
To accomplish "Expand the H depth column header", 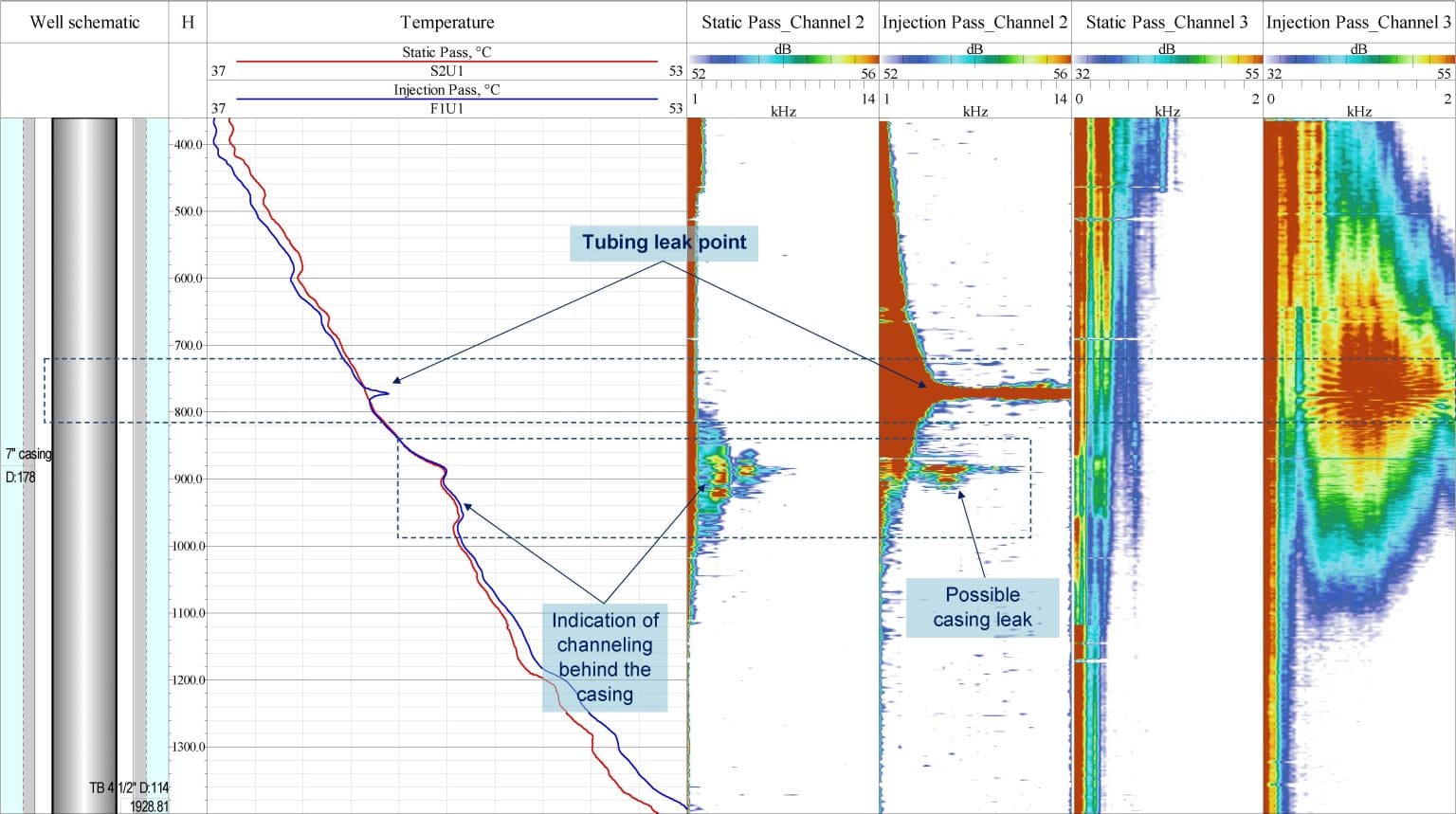I will click(x=188, y=22).
